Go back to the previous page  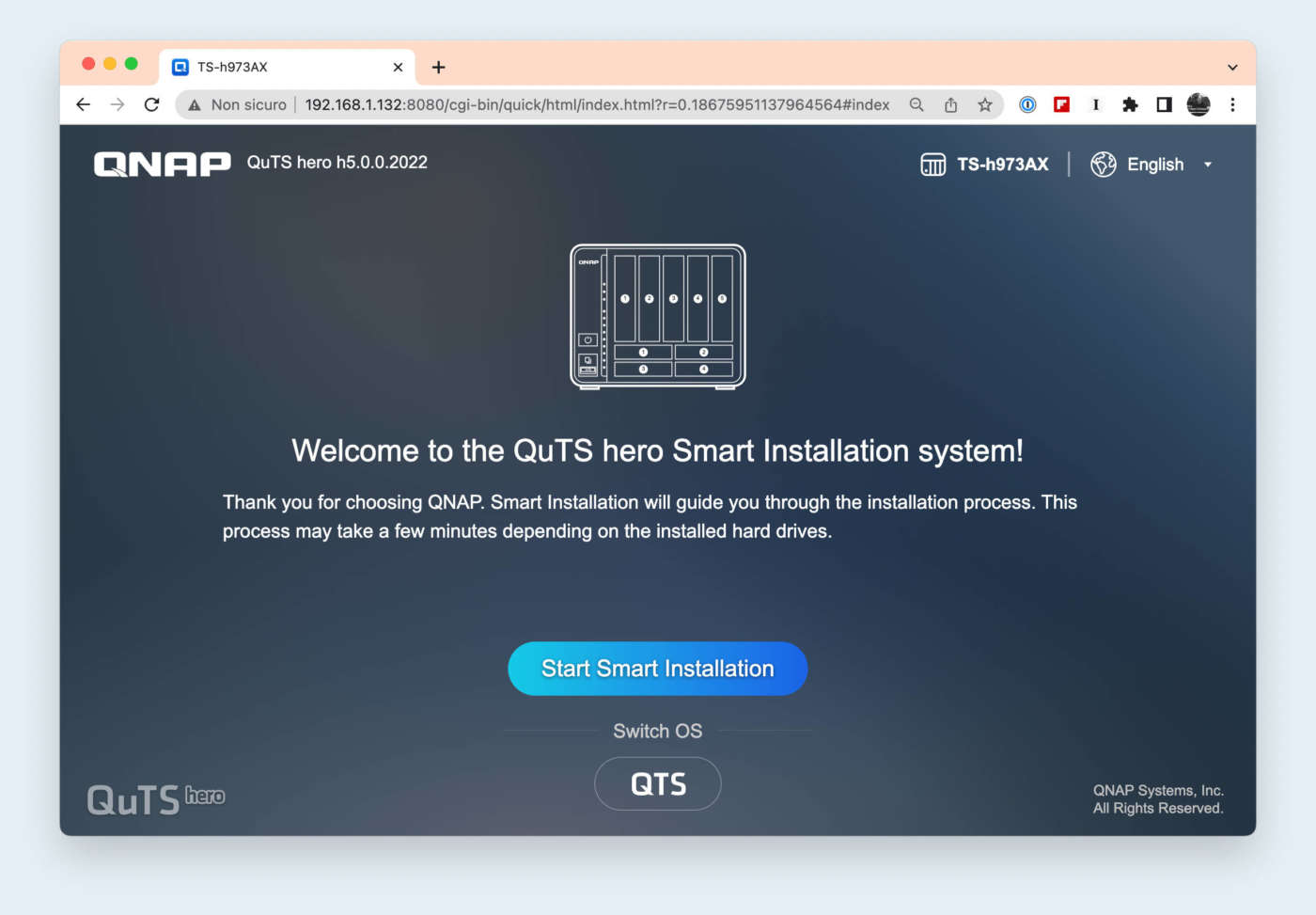point(83,104)
